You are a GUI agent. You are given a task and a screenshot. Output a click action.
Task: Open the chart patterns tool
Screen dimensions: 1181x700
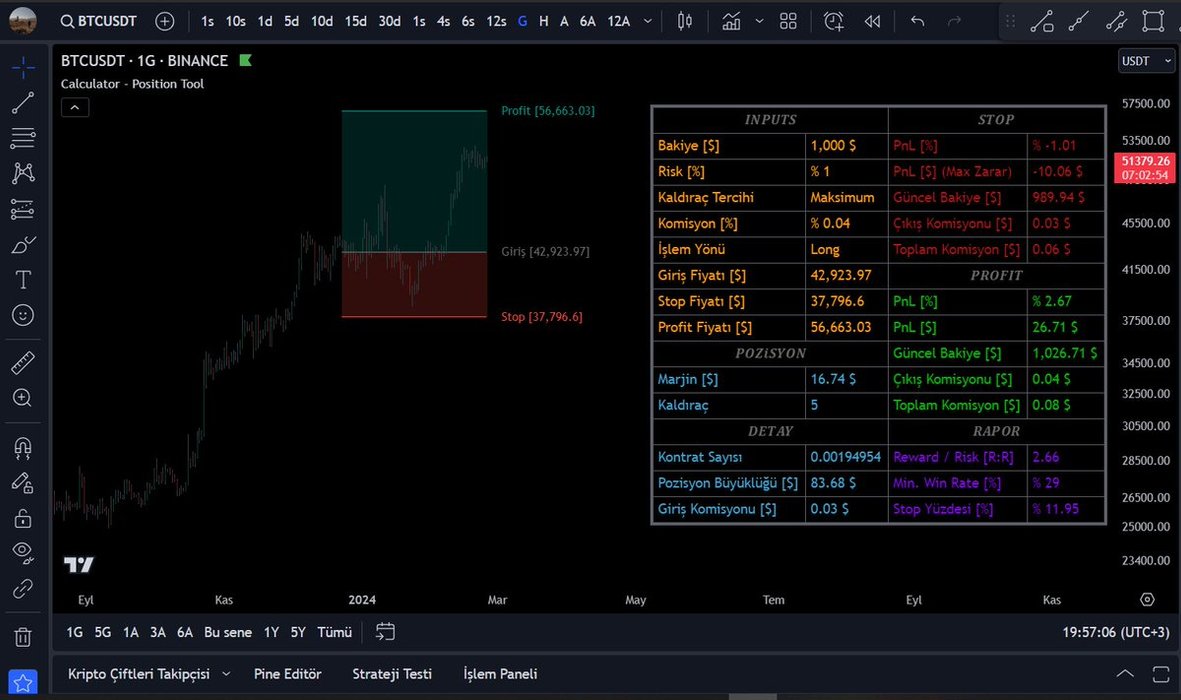[x=23, y=173]
